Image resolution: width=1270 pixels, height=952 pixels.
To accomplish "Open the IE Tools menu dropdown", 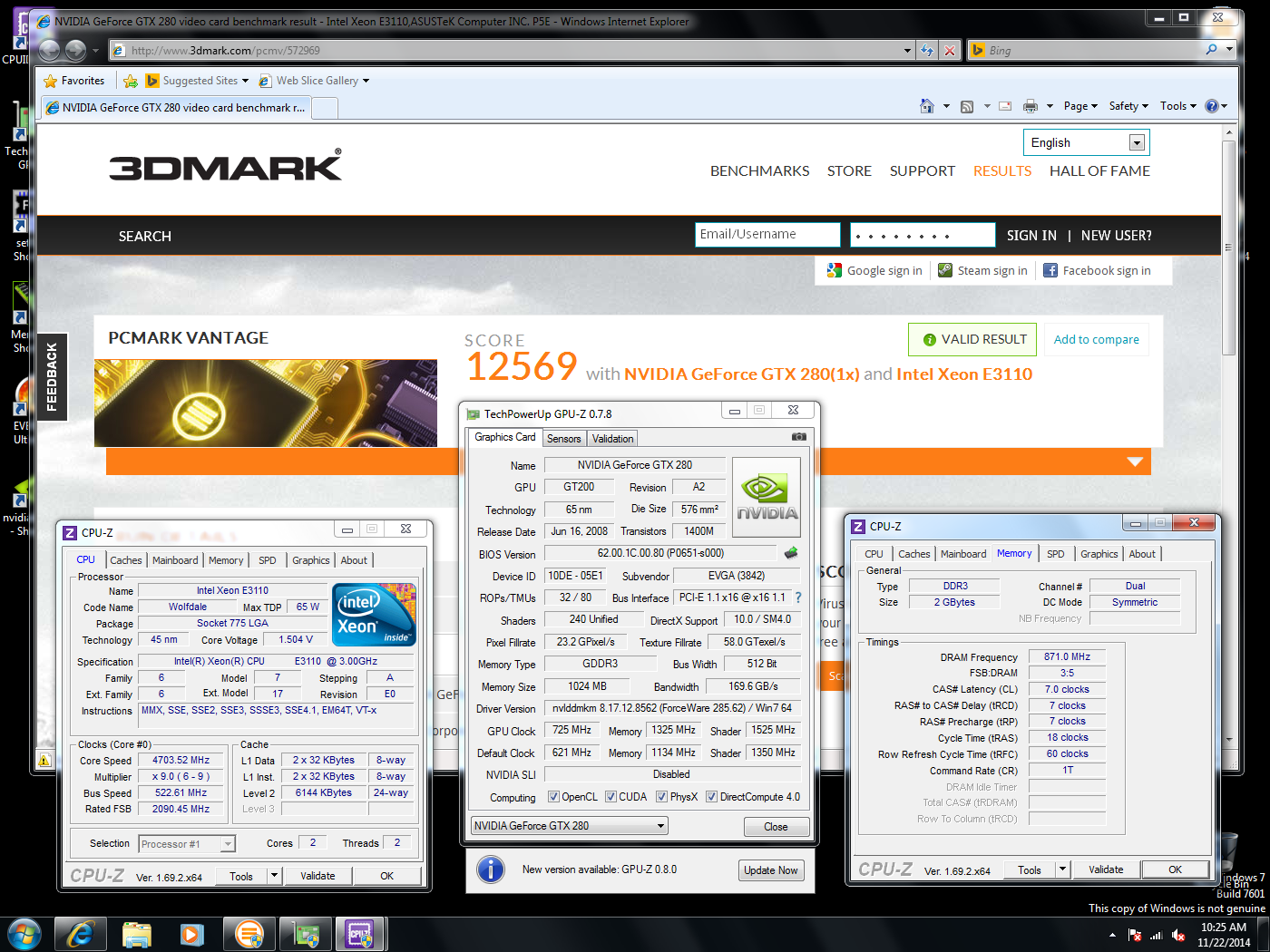I will click(1178, 106).
